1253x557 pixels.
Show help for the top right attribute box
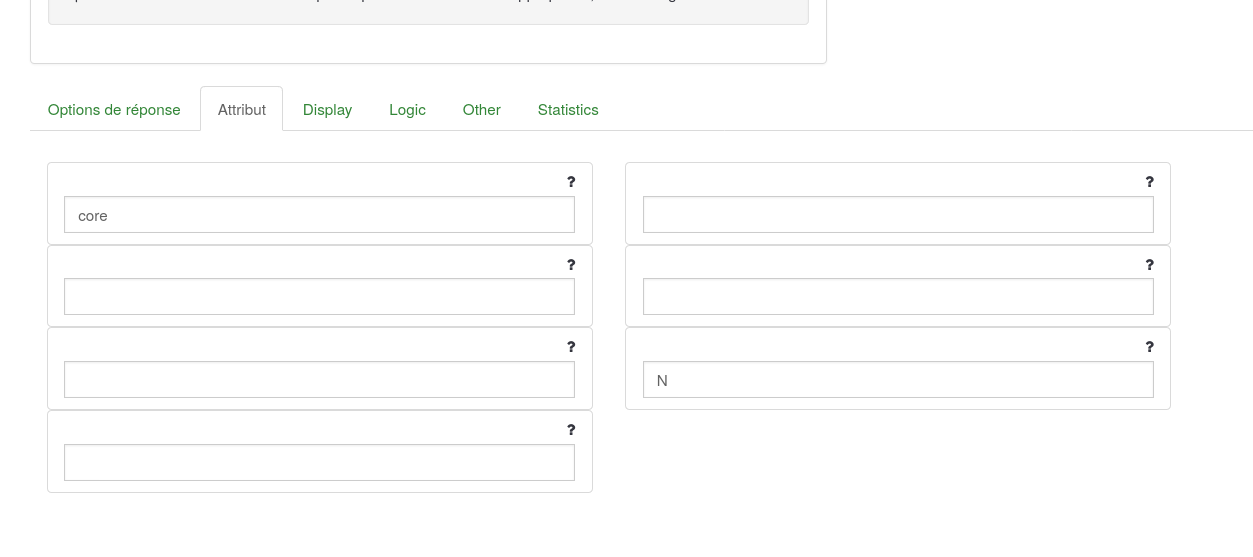tap(1149, 182)
